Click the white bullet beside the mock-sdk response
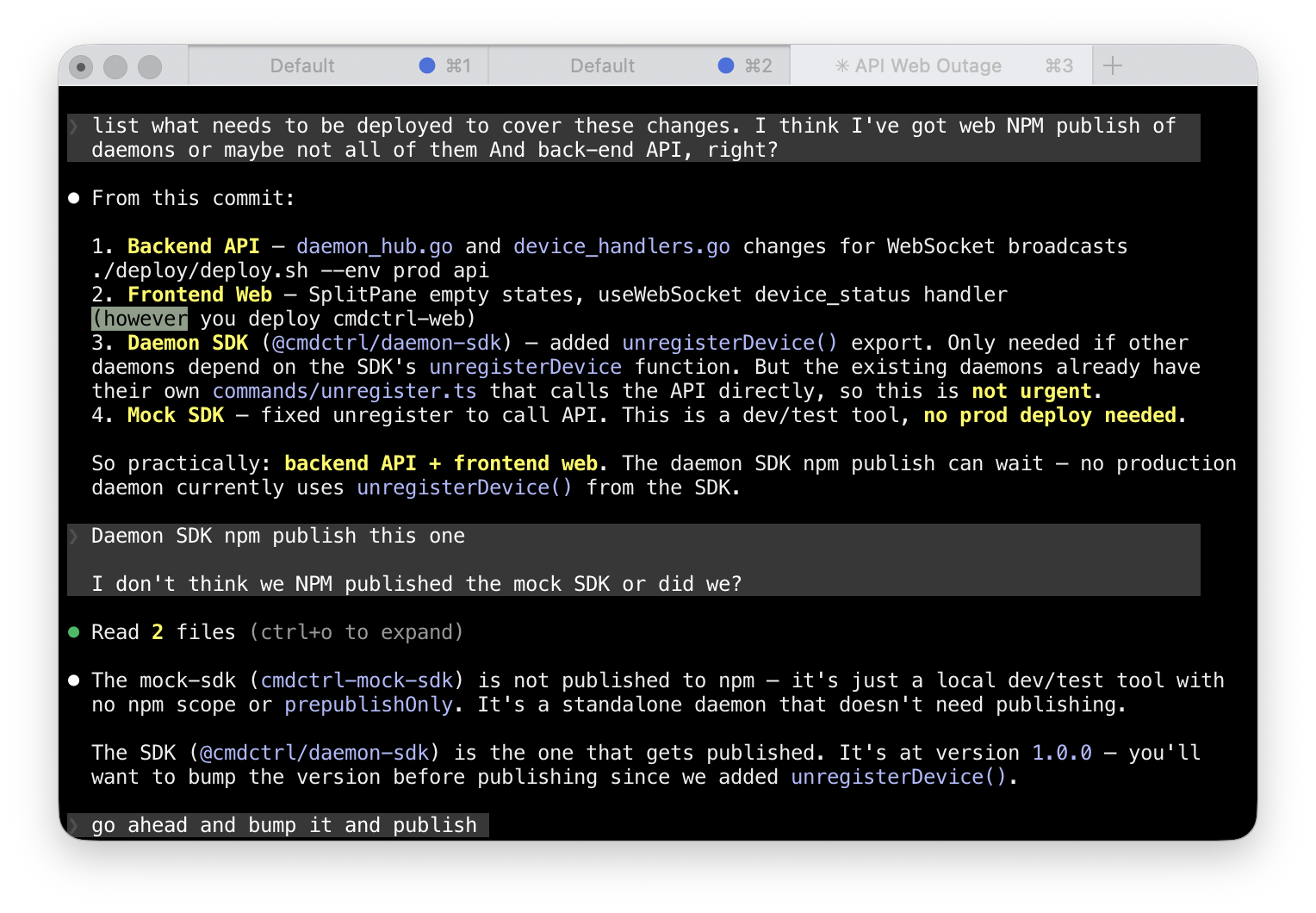Viewport: 1316px width, 913px height. click(x=74, y=680)
